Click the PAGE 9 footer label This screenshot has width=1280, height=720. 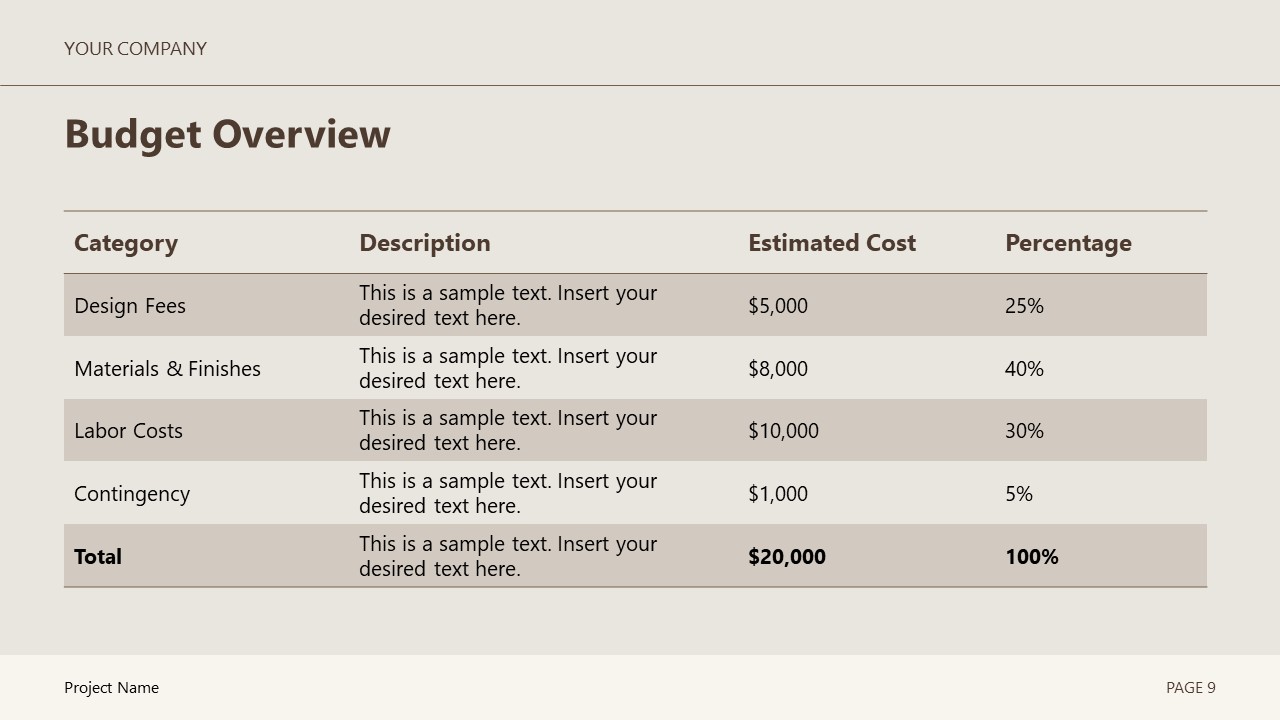(x=1190, y=688)
